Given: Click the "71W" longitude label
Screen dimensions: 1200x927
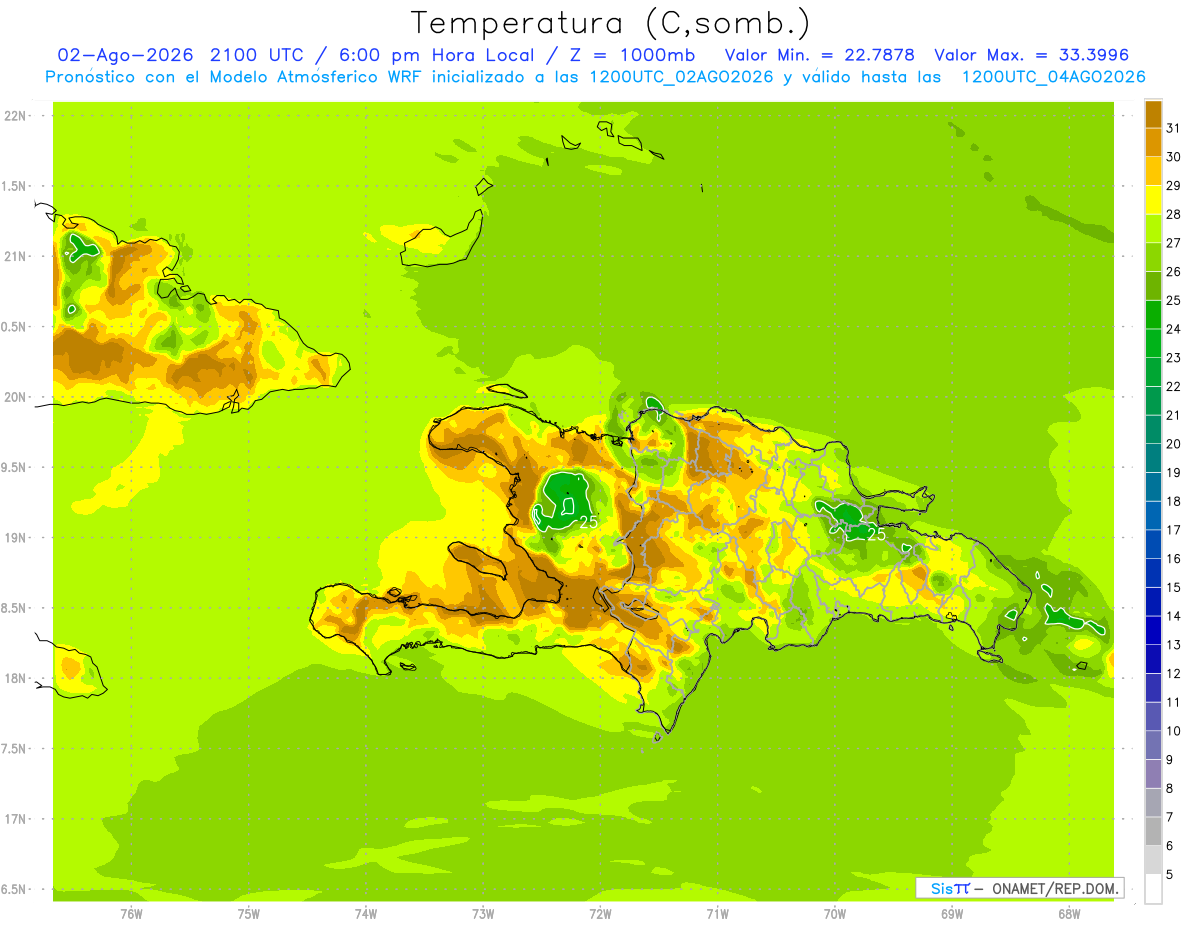Looking at the screenshot, I should click(x=717, y=914).
